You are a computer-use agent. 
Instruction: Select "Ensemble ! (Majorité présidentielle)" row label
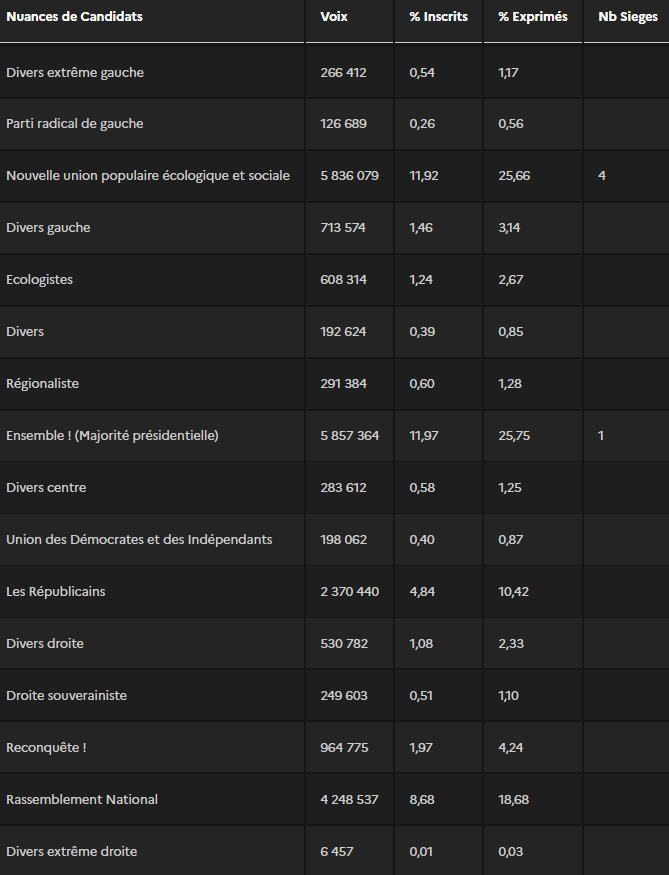point(112,436)
